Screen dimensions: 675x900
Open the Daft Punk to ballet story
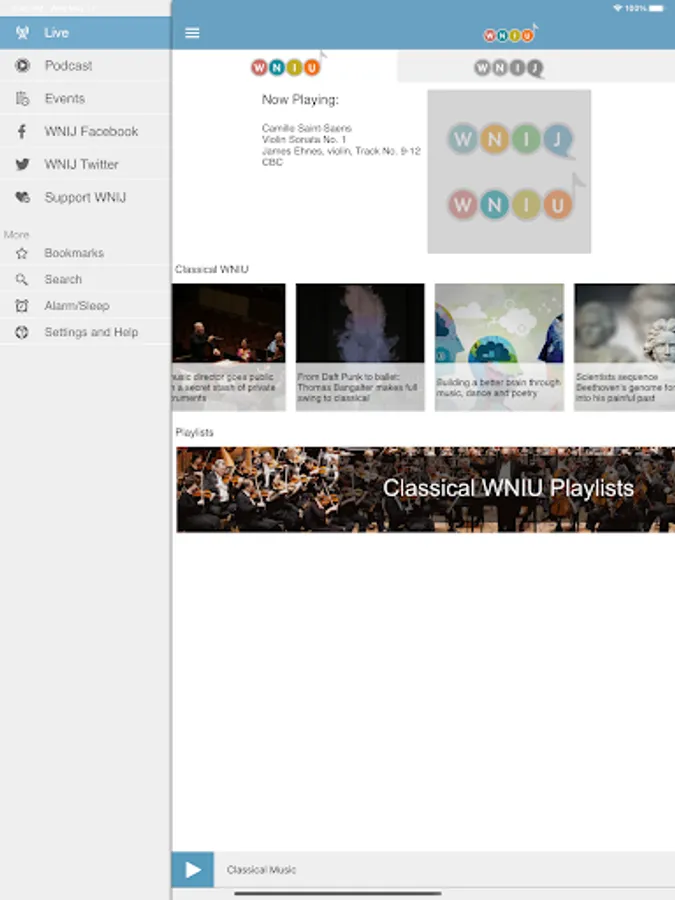pos(360,347)
